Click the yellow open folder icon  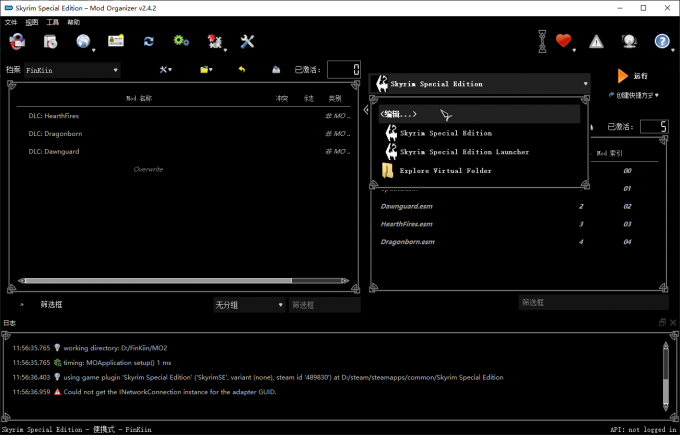click(x=206, y=69)
